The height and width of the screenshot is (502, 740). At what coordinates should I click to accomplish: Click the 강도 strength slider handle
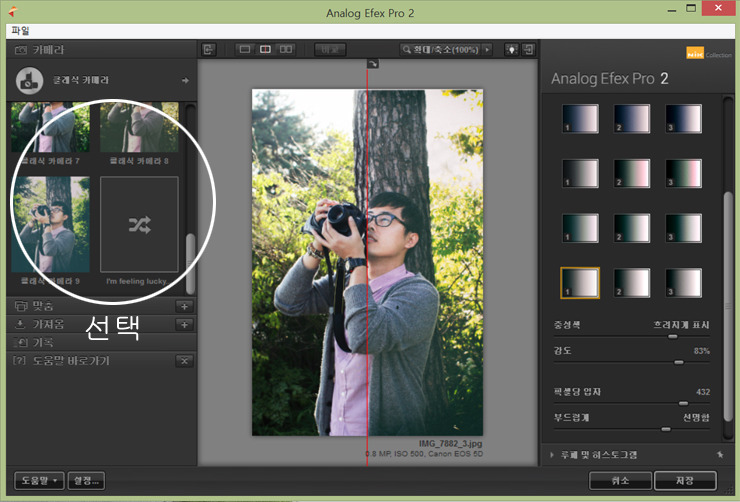[x=679, y=362]
